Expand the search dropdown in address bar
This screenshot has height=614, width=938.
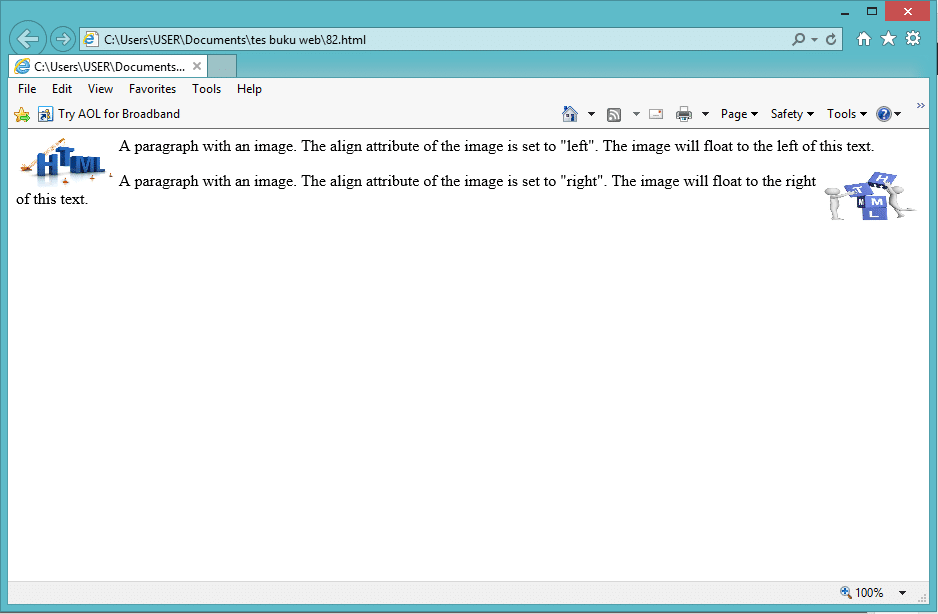click(812, 38)
